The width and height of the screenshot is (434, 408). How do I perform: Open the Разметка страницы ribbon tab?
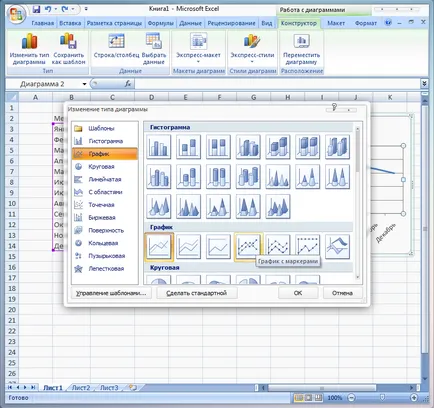pos(114,23)
